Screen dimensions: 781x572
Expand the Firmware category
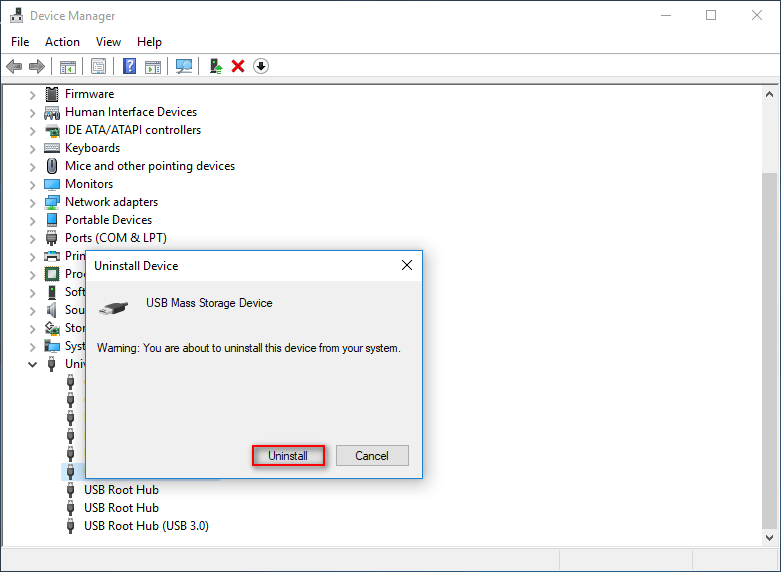point(32,94)
